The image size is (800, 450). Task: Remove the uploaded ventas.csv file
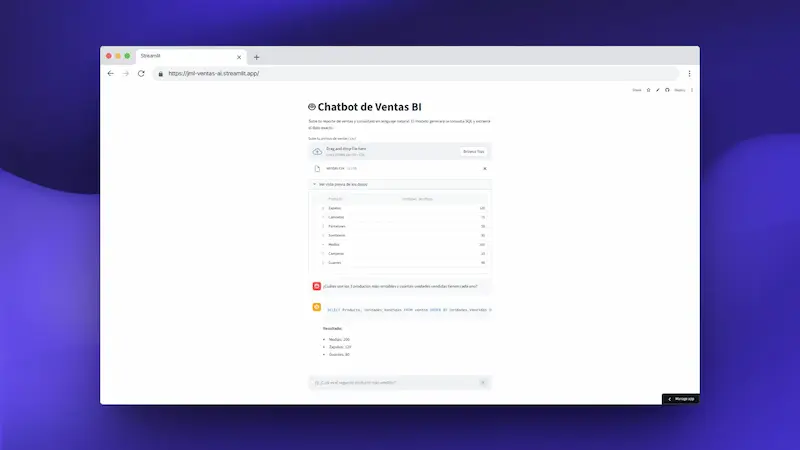click(x=485, y=168)
